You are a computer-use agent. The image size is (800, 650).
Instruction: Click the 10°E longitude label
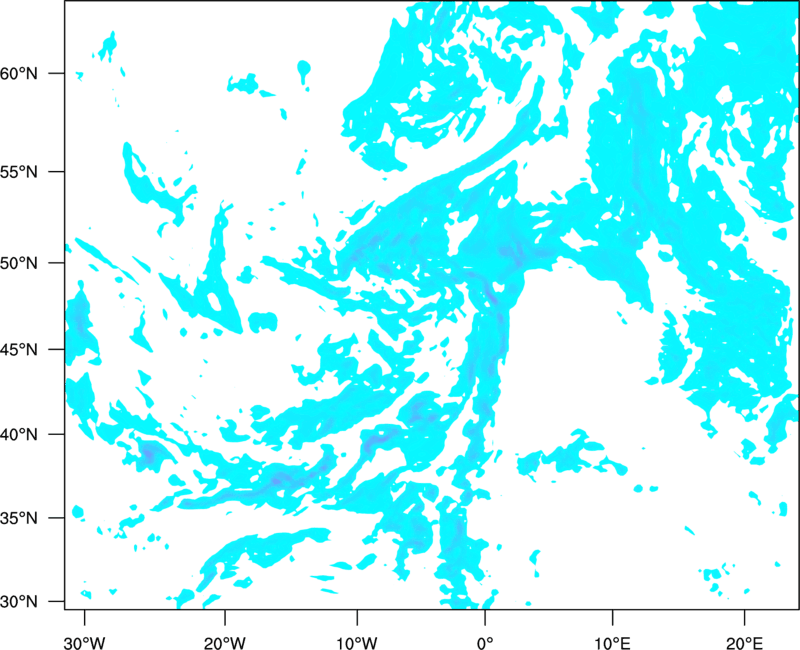point(612,643)
